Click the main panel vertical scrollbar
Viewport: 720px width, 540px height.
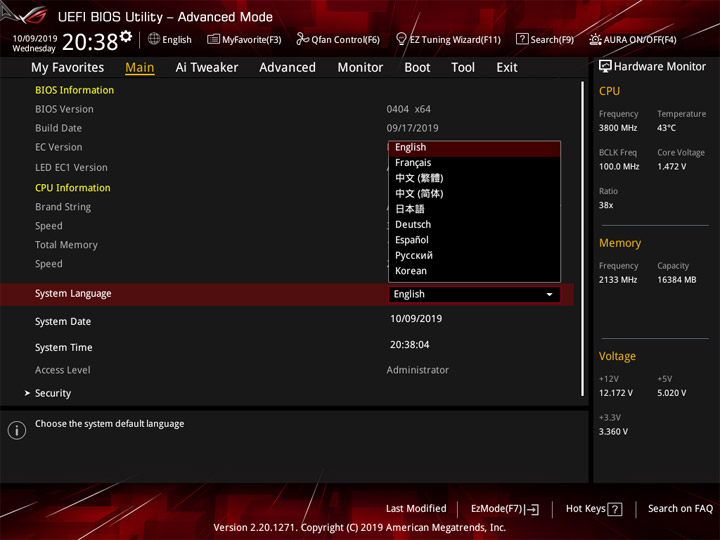tap(583, 239)
